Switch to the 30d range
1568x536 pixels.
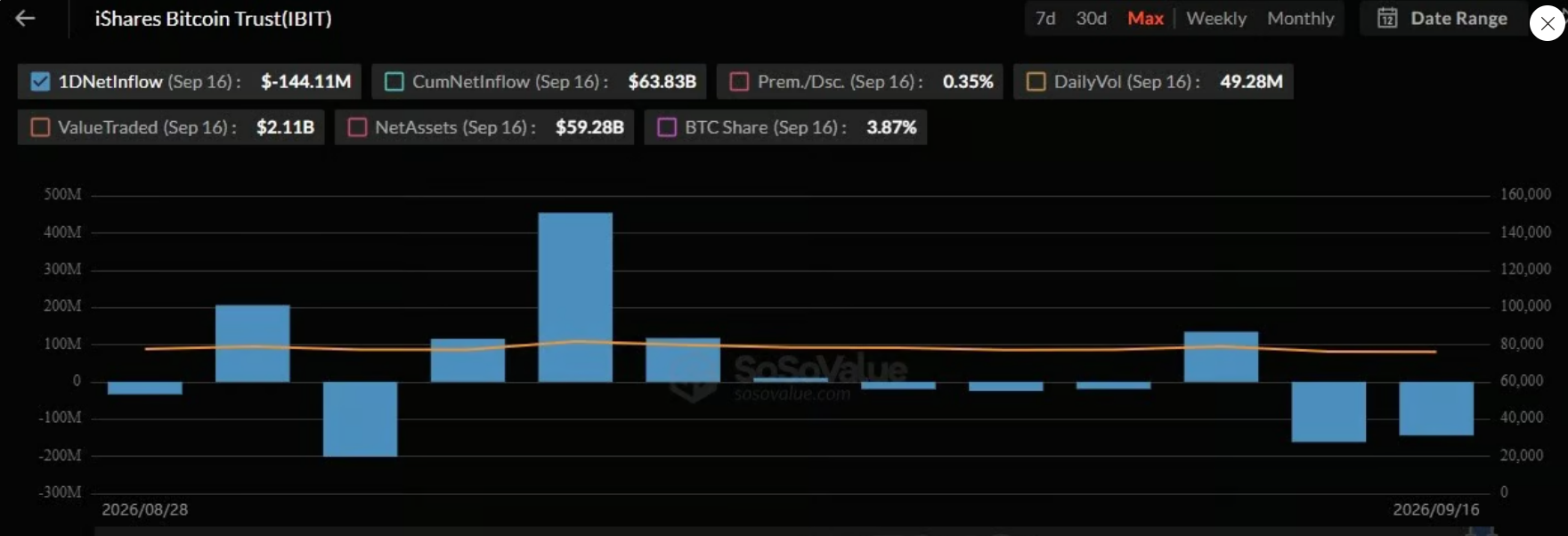pyautogui.click(x=1091, y=18)
